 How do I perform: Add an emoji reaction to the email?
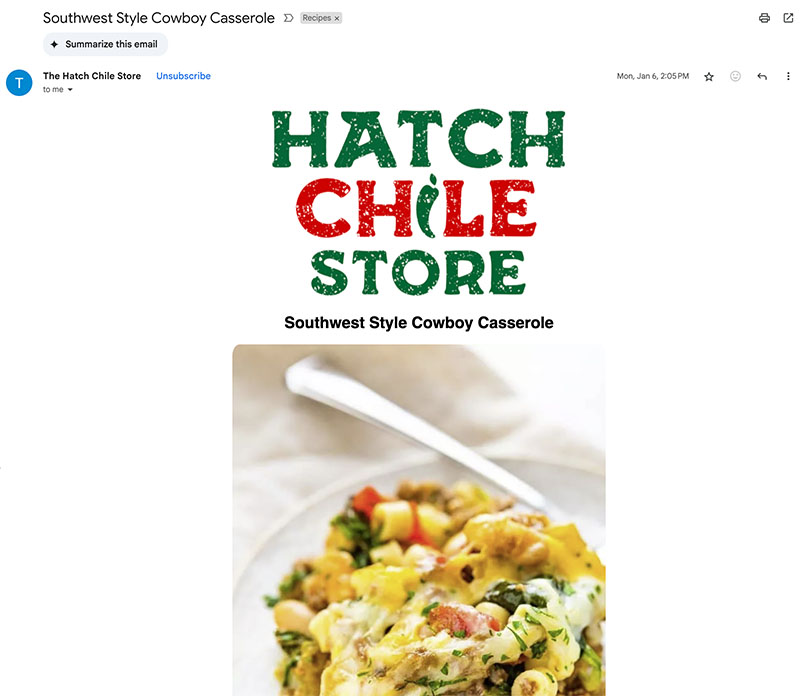click(735, 76)
